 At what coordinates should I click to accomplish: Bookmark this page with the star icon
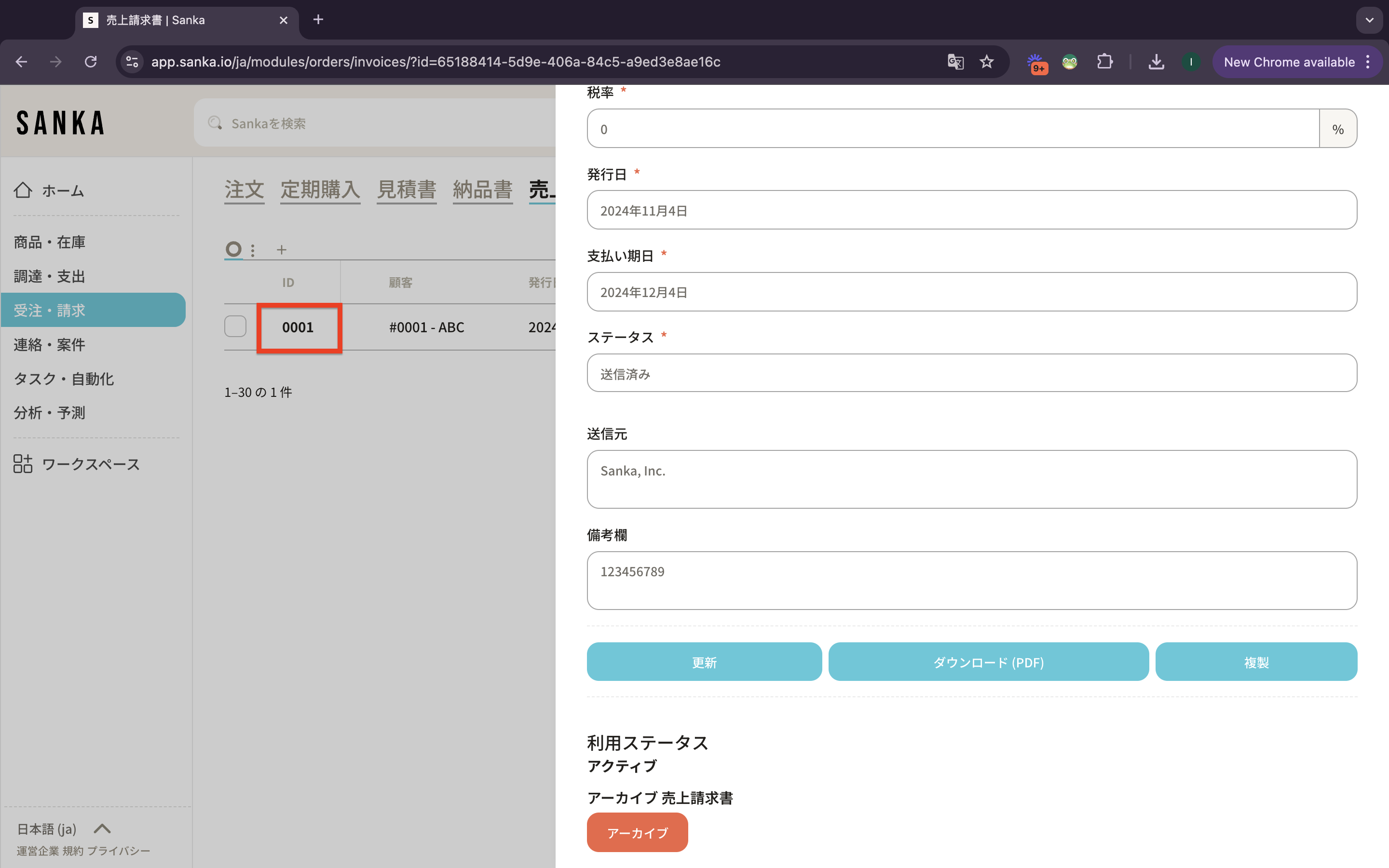pos(987,62)
